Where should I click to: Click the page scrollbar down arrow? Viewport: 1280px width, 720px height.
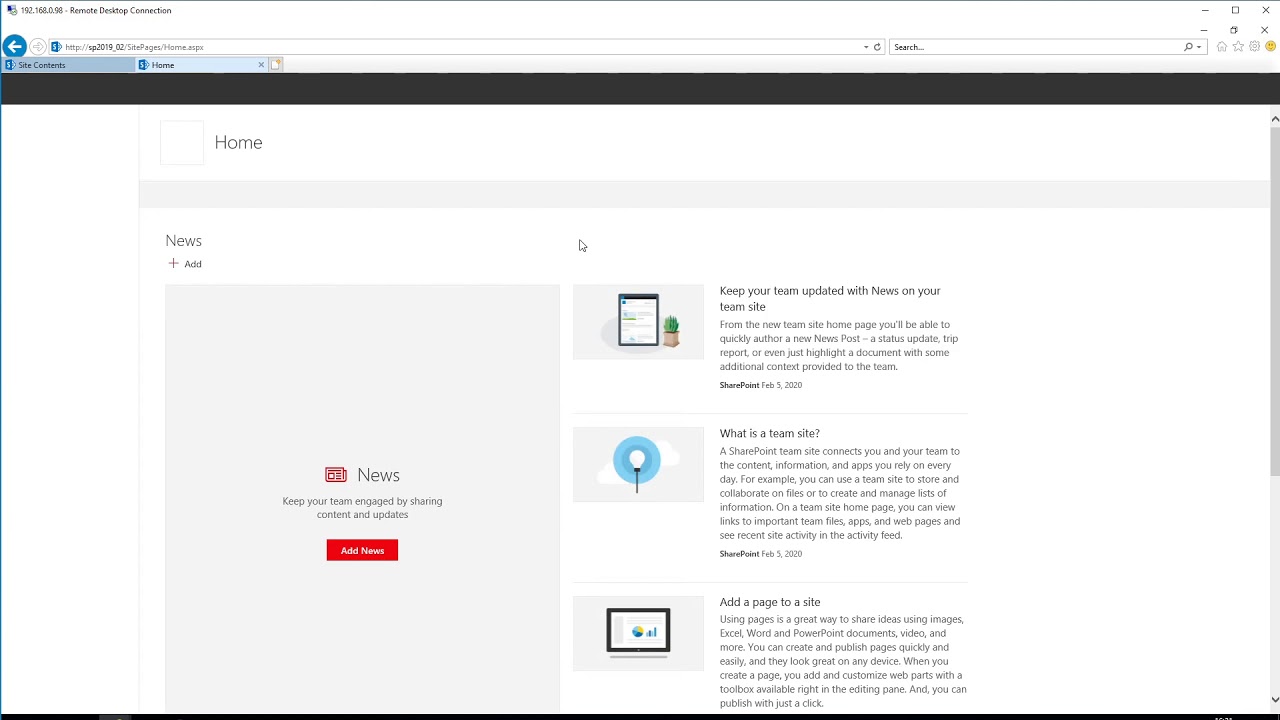1275,700
